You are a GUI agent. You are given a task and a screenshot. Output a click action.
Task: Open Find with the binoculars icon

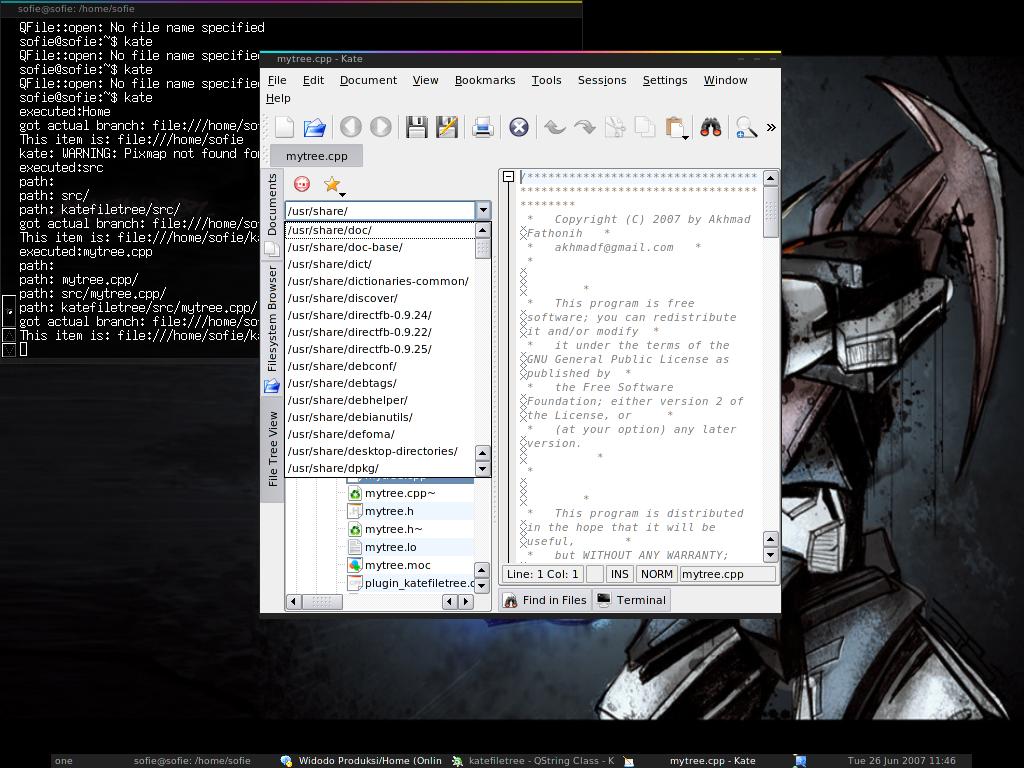click(x=711, y=127)
